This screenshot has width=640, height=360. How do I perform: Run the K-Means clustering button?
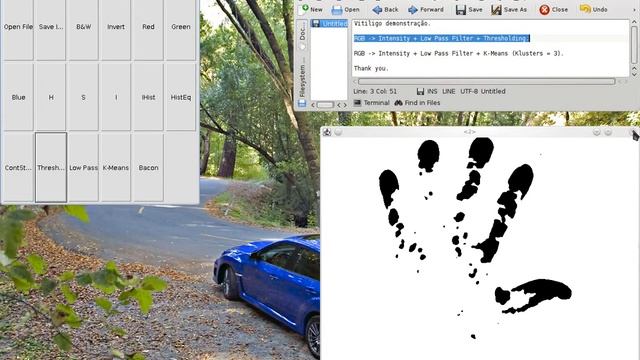point(116,167)
